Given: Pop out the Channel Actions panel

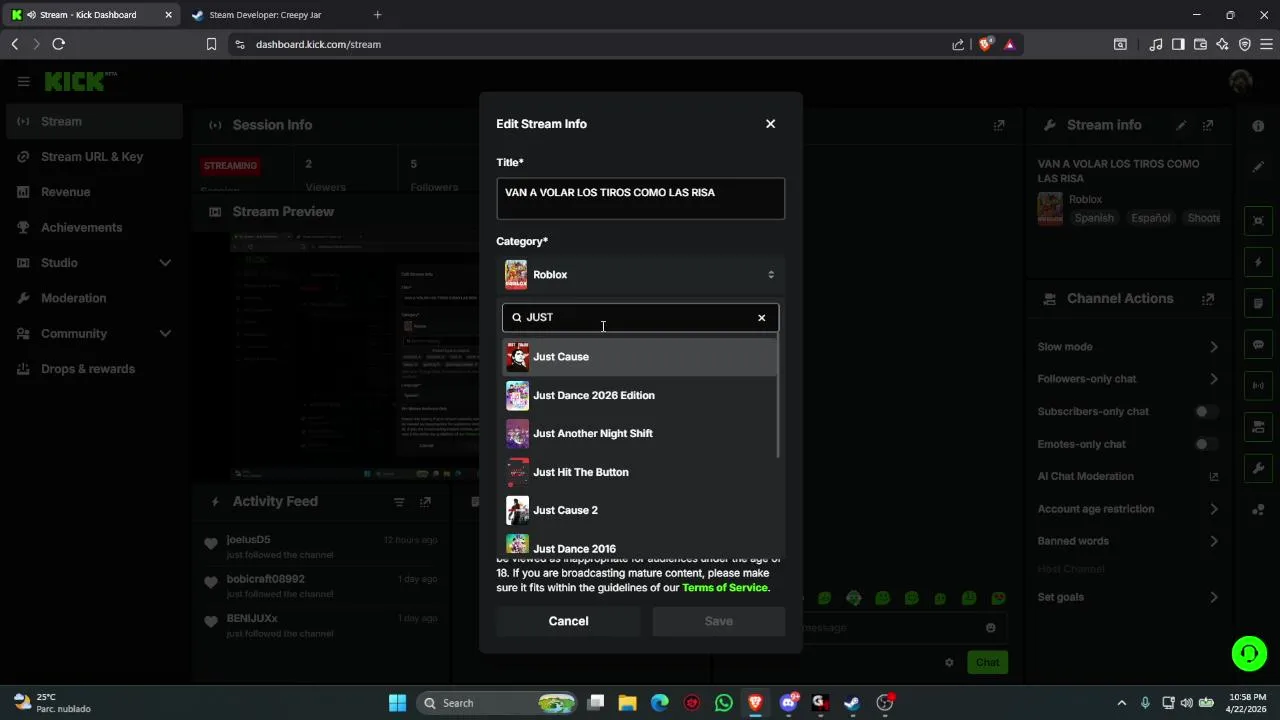Looking at the screenshot, I should (x=1208, y=299).
